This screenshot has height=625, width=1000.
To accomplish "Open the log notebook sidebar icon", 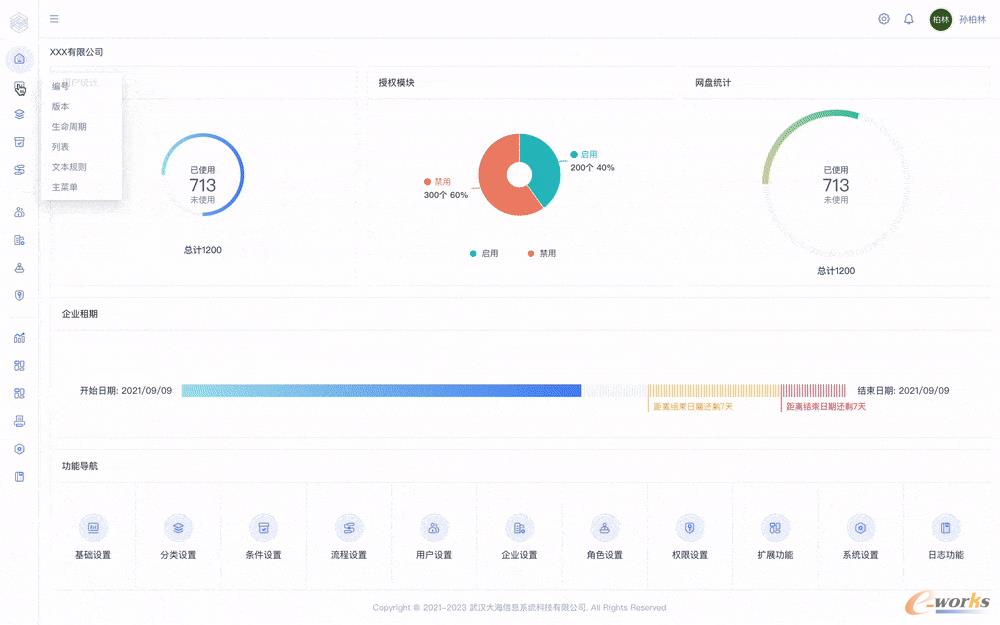I will point(20,476).
